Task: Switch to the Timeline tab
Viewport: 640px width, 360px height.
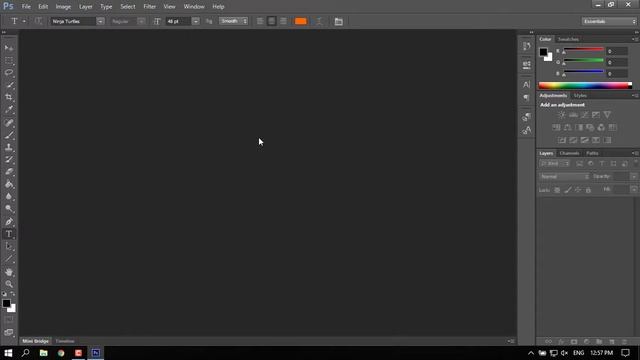Action: pyautogui.click(x=65, y=341)
